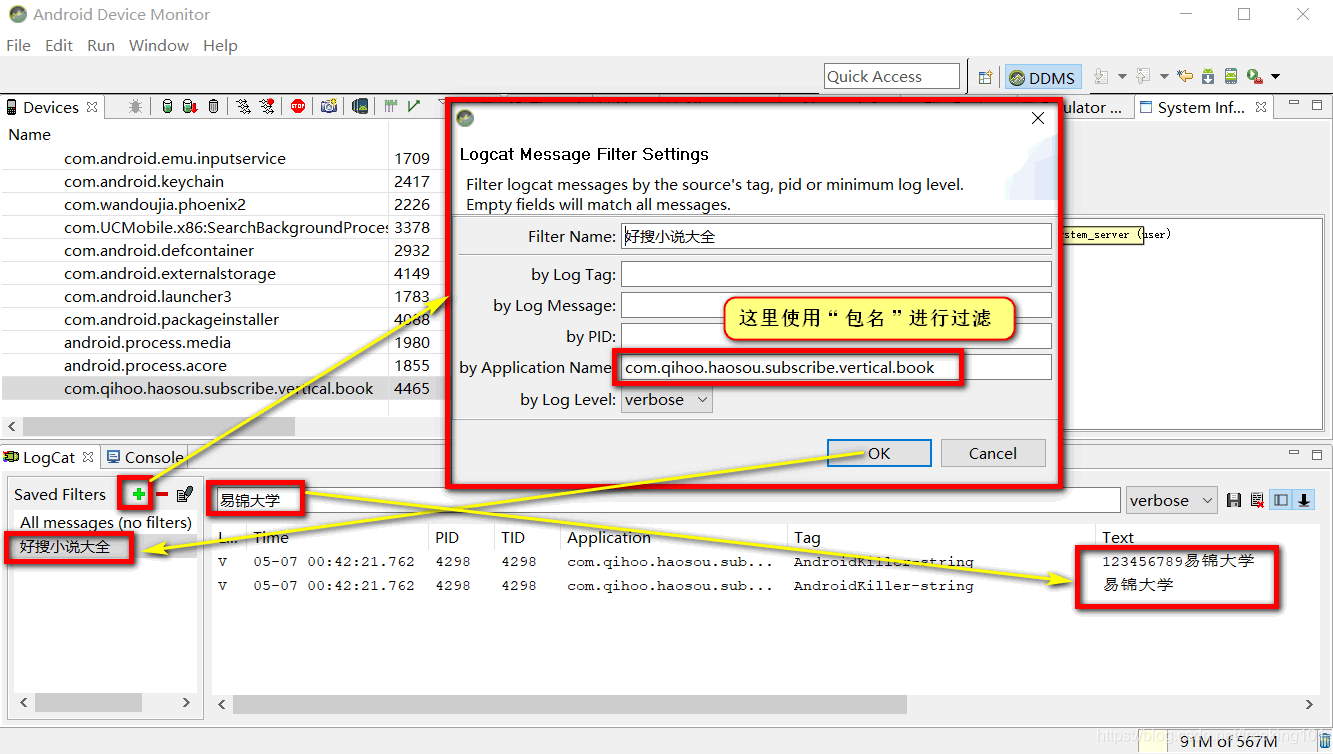Click the by Log Tag input field
The height and width of the screenshot is (754, 1333).
click(x=836, y=274)
